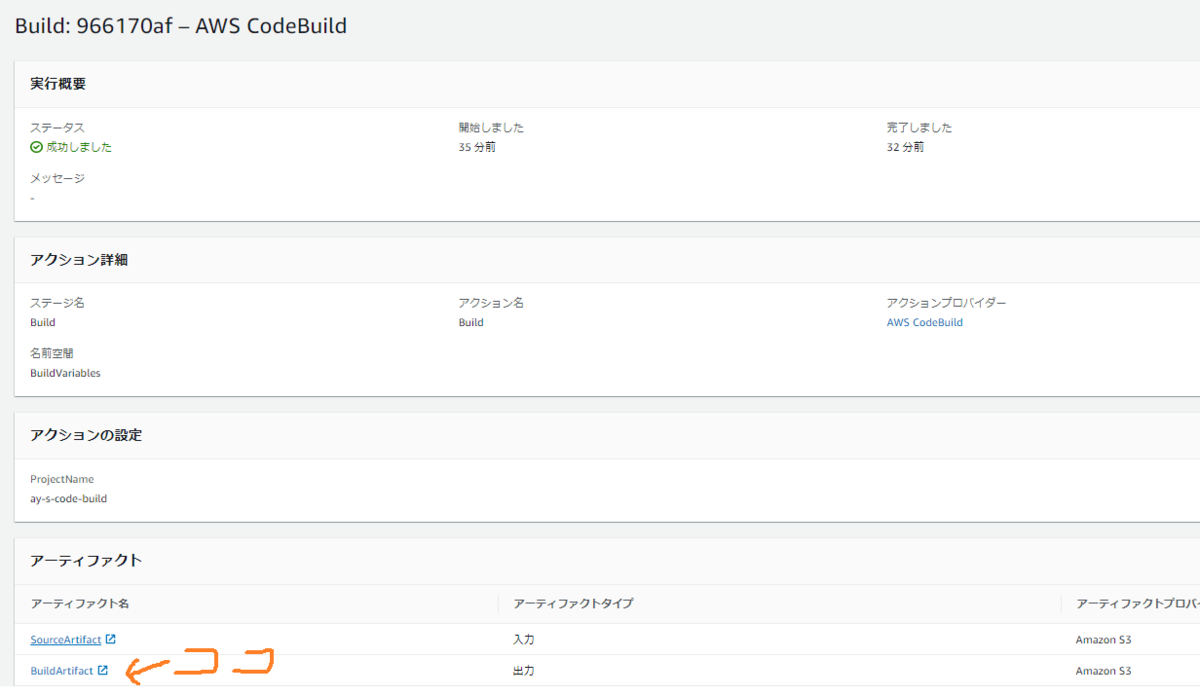Click the アーティファクトタイプ column header
The width and height of the screenshot is (1200, 695).
pos(573,604)
